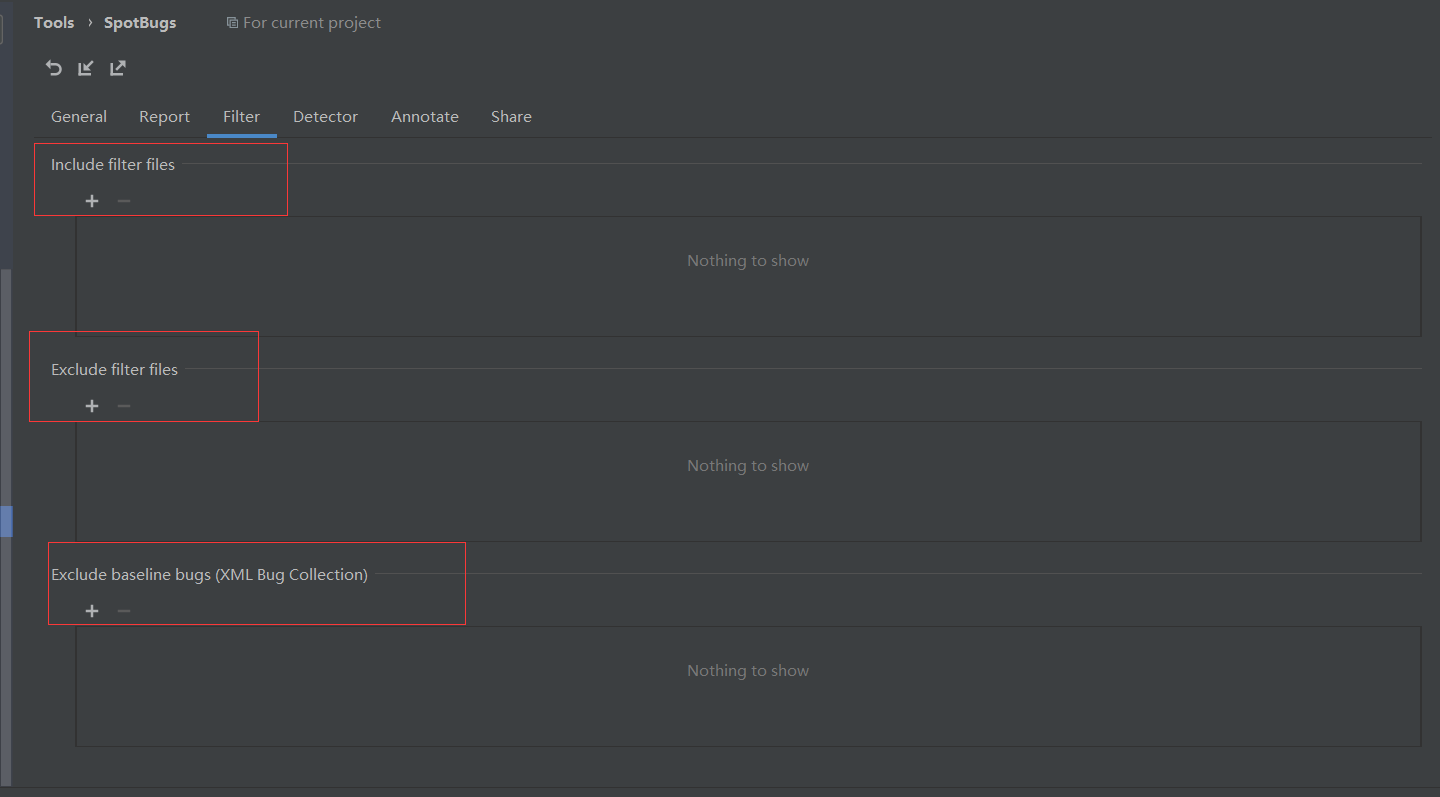1440x797 pixels.
Task: Open the Report tab
Action: coord(164,116)
